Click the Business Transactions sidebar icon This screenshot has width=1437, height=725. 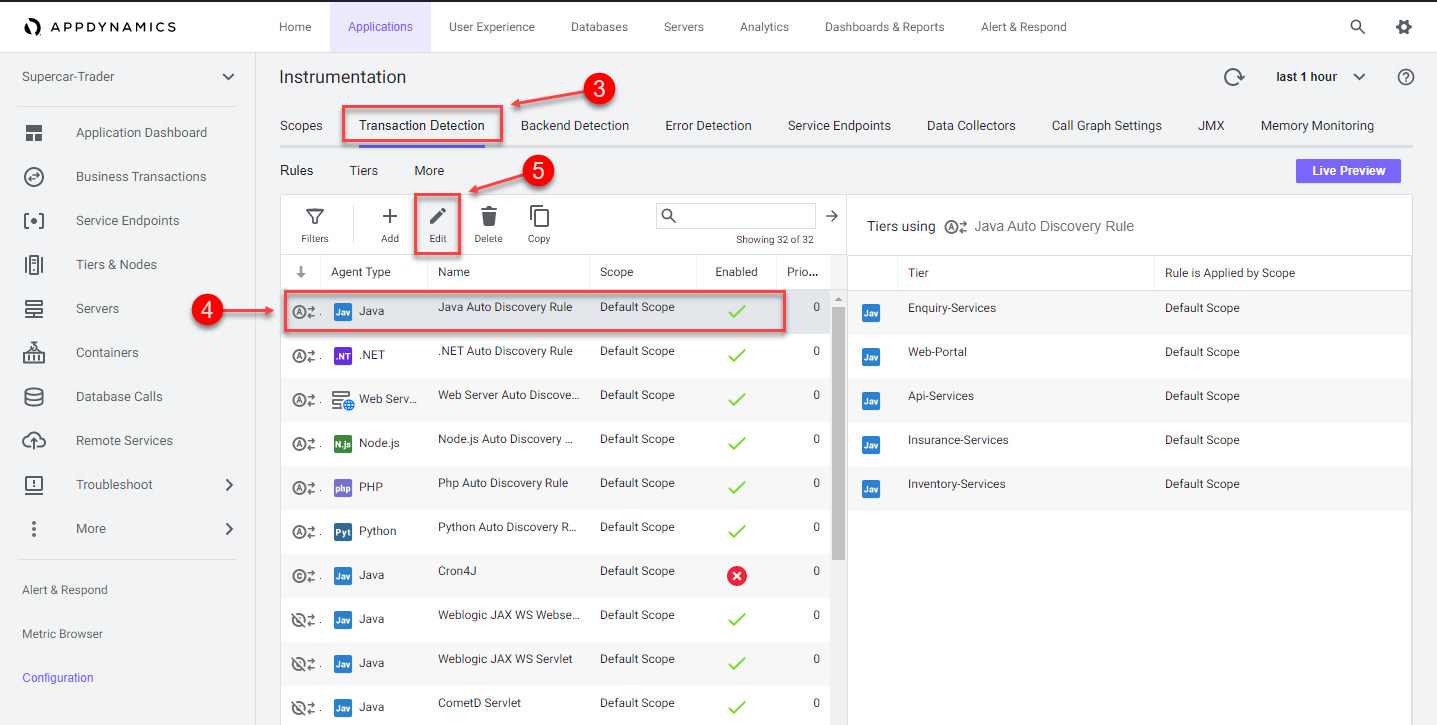[x=34, y=177]
